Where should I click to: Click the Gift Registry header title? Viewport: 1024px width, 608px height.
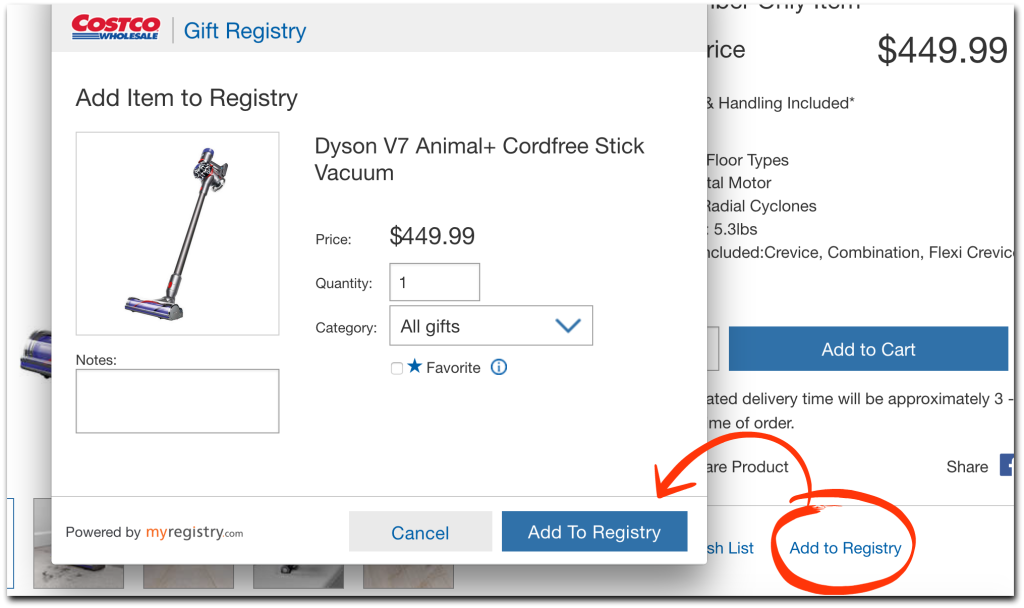245,31
